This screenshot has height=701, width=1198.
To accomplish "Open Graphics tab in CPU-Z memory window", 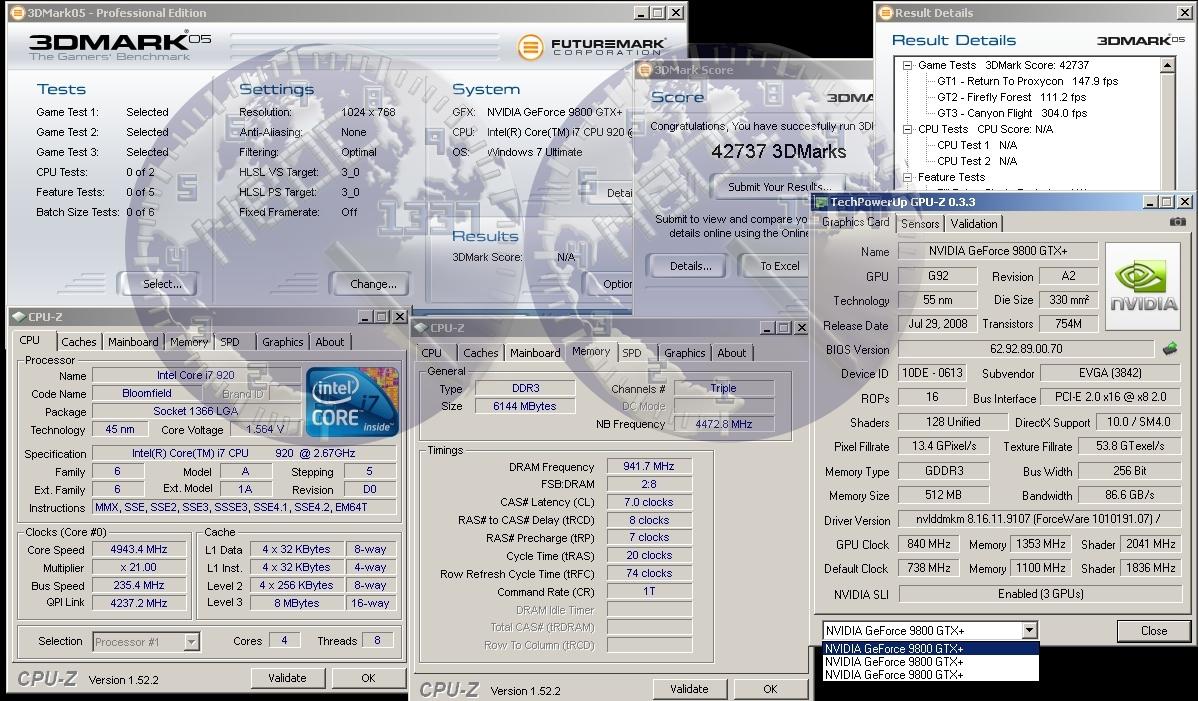I will [685, 353].
